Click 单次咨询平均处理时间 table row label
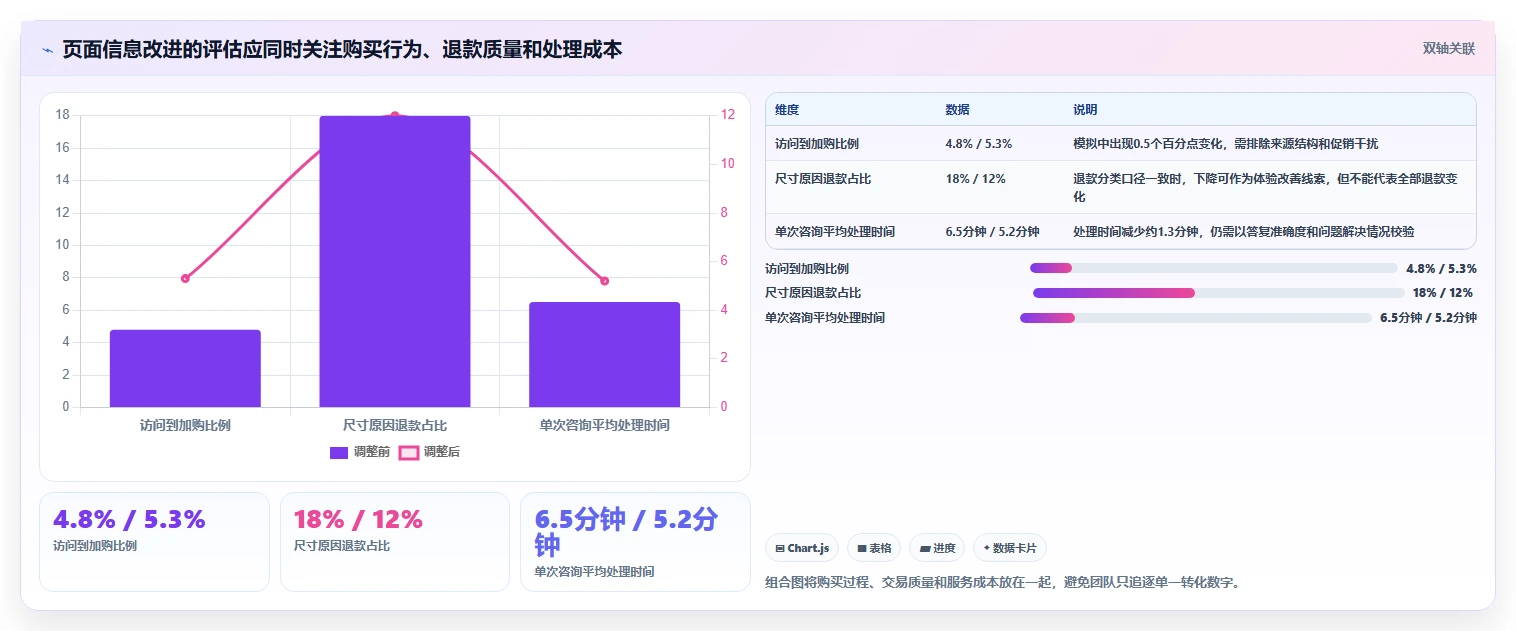 coord(835,232)
